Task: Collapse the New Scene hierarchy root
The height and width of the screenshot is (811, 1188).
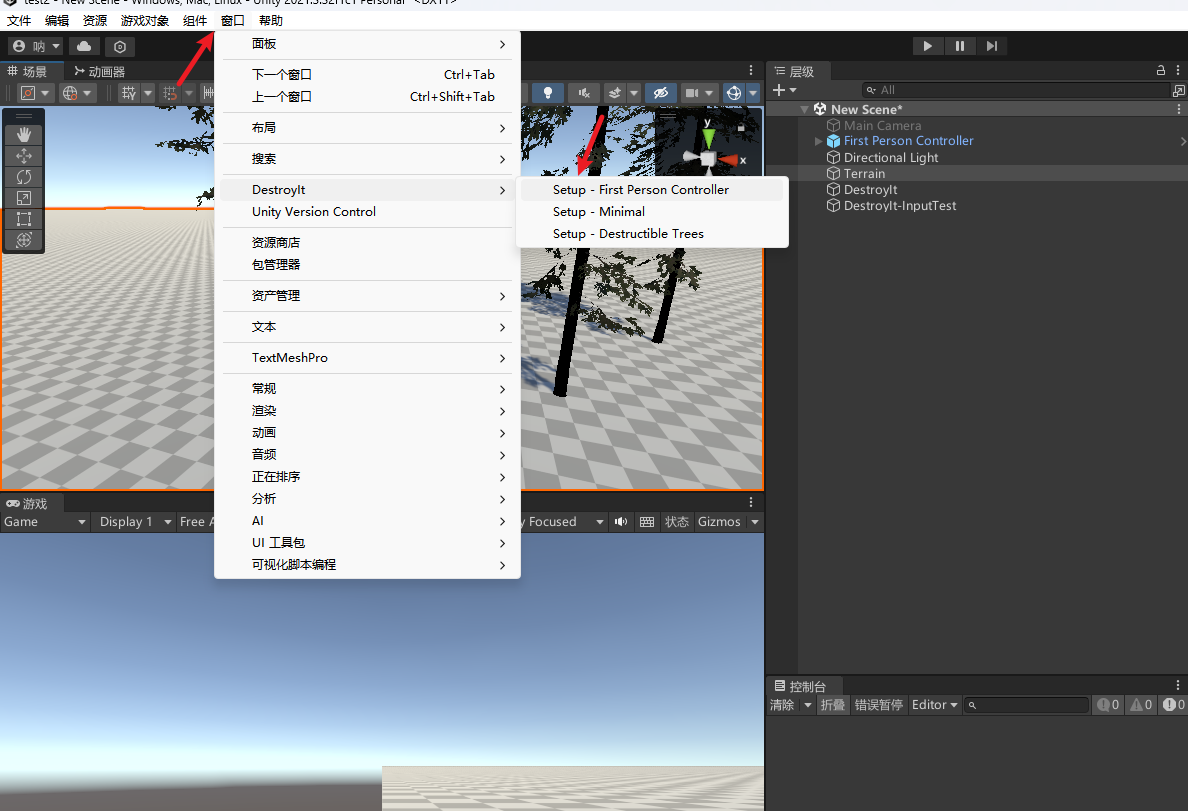Action: click(805, 108)
